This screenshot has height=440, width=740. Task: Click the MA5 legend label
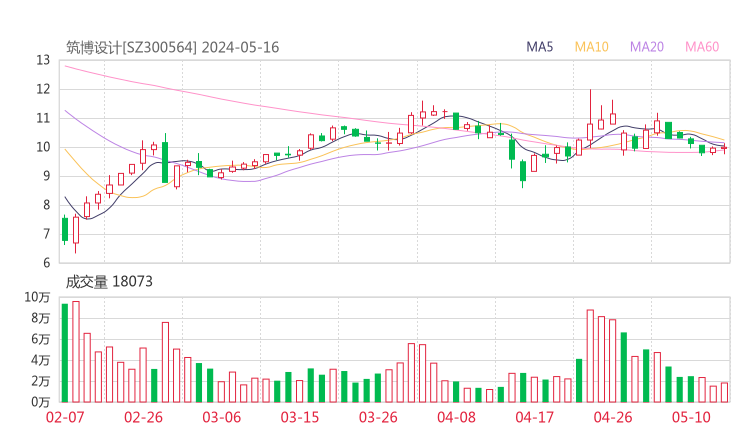tap(539, 47)
